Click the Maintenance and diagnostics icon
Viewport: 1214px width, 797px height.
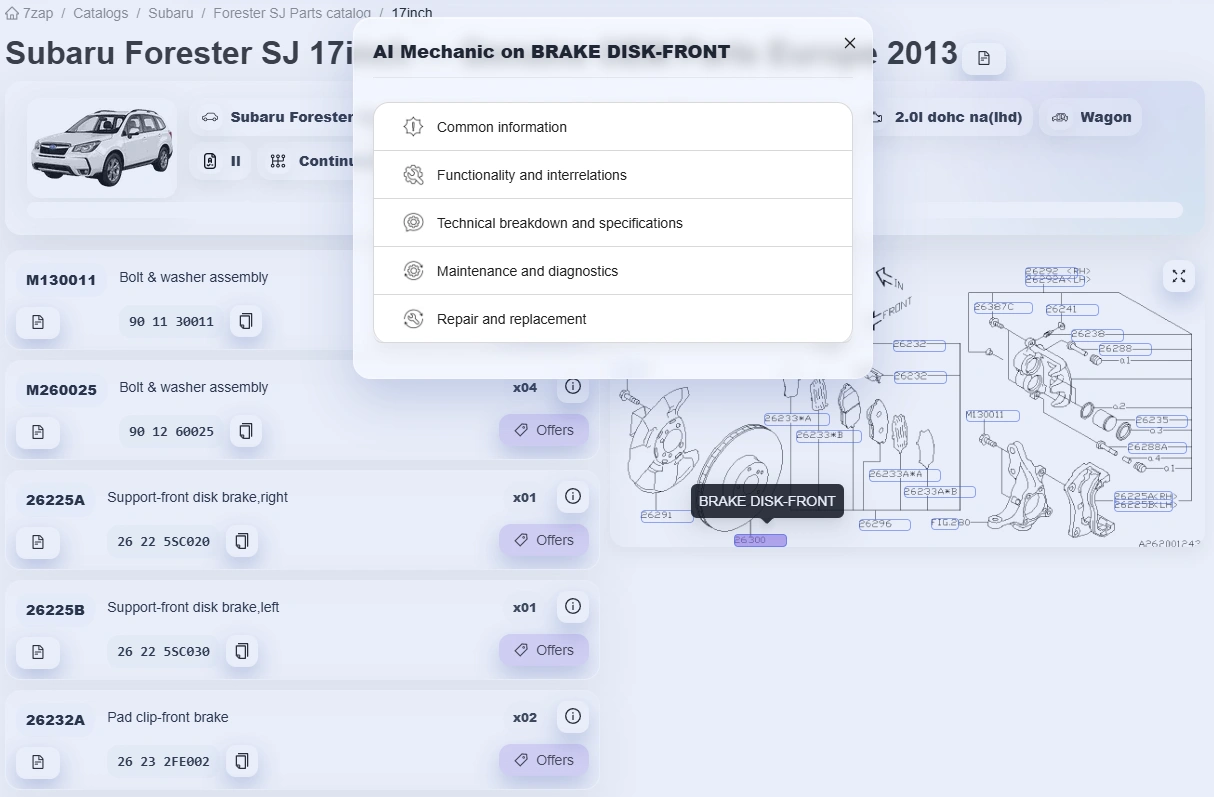tap(413, 271)
